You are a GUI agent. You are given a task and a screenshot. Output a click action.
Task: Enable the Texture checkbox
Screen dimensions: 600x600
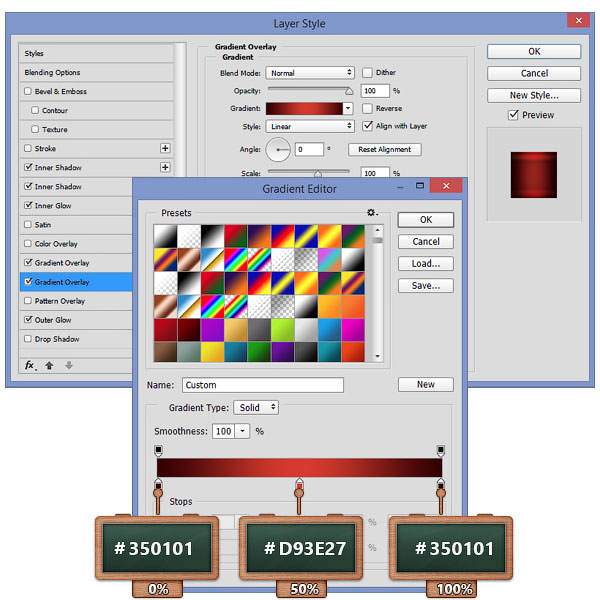tap(35, 129)
